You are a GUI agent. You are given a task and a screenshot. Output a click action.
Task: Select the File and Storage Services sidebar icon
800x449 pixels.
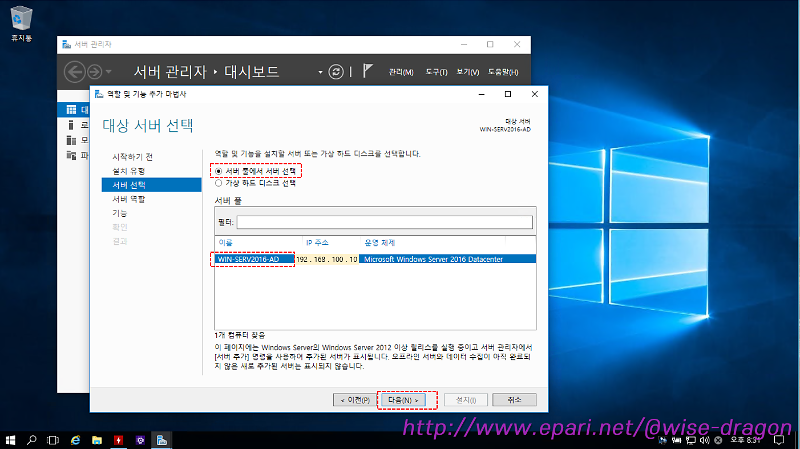tap(71, 155)
